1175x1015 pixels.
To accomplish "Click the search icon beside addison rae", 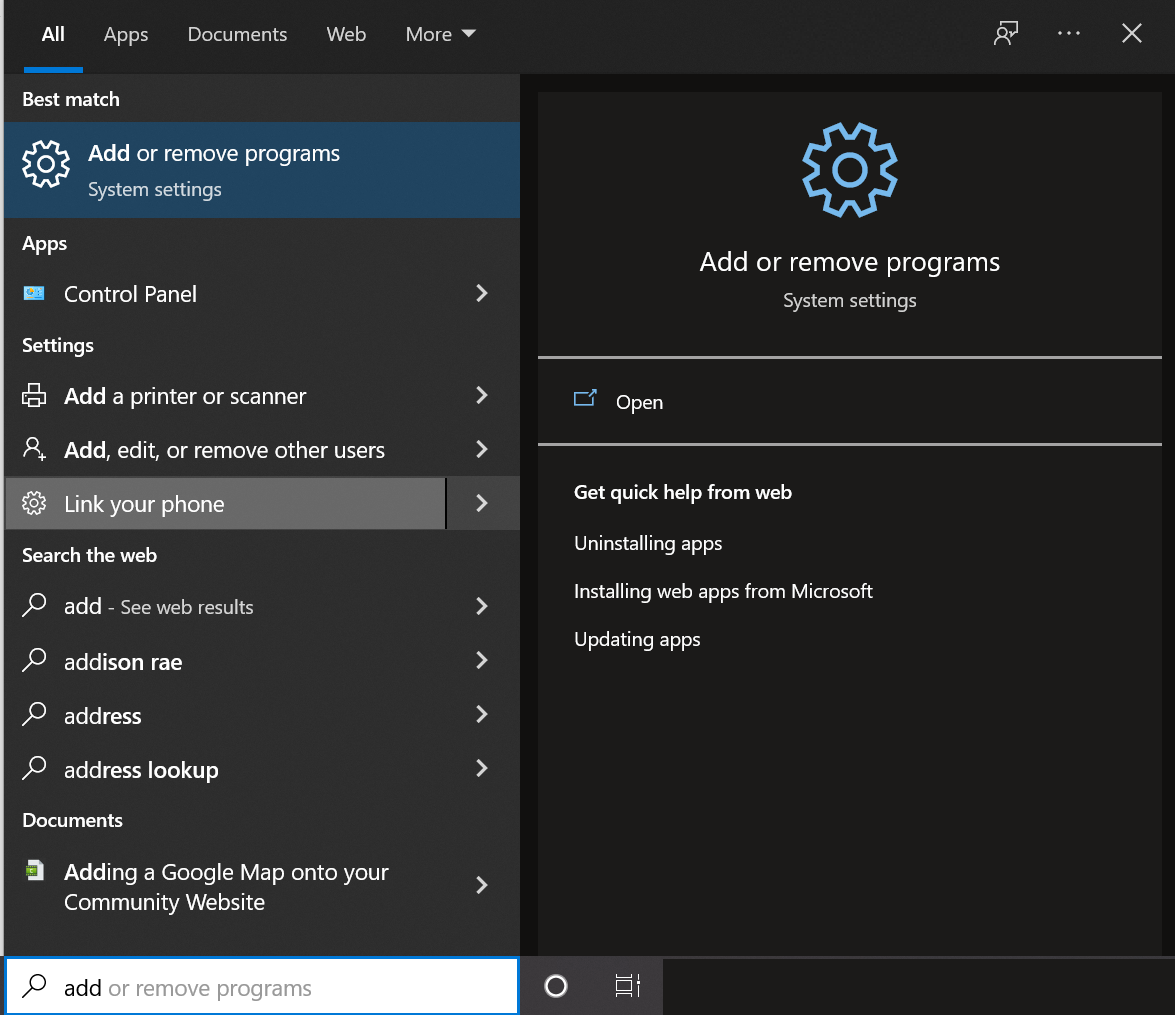I will click(x=34, y=660).
